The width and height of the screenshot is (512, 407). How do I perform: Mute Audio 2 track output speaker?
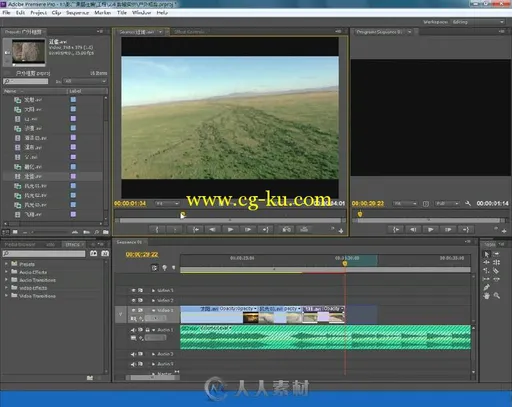(x=133, y=354)
